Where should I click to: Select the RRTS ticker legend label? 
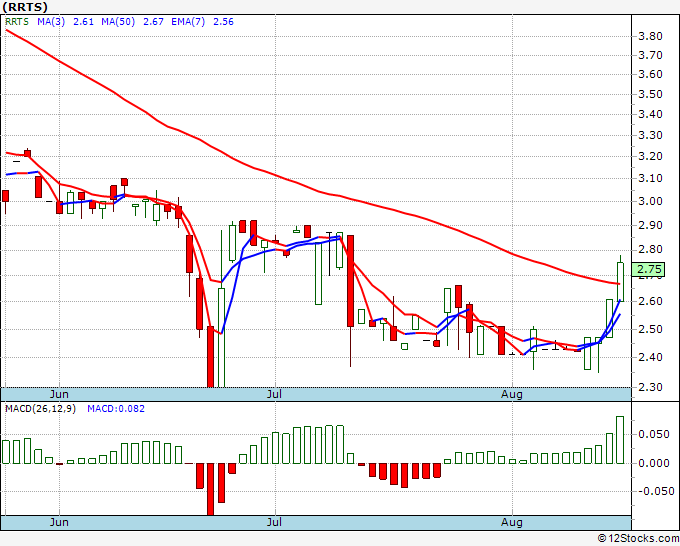click(x=17, y=22)
